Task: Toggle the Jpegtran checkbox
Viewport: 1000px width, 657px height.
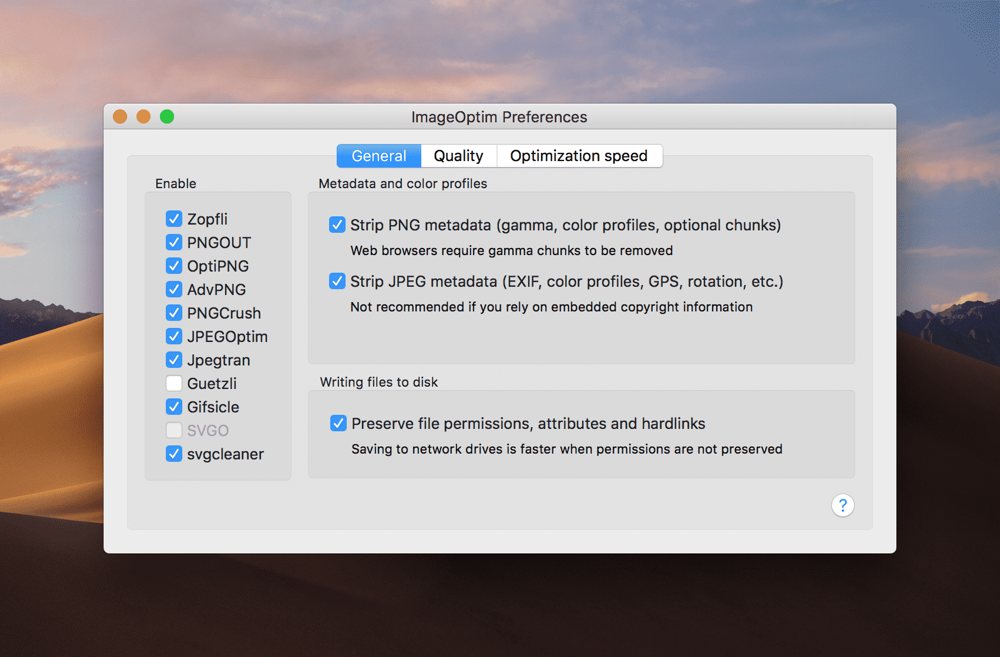Action: pyautogui.click(x=173, y=360)
